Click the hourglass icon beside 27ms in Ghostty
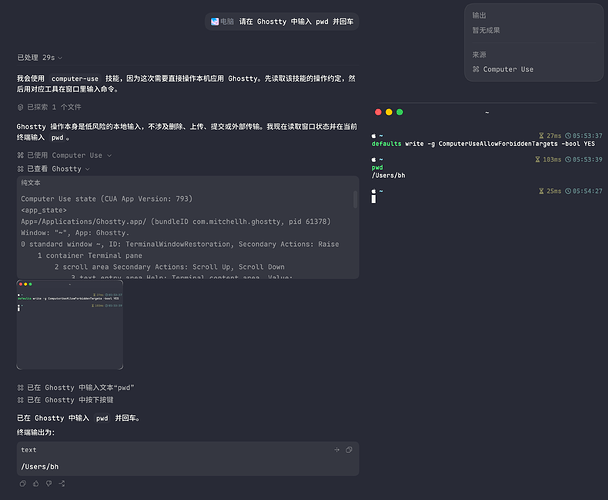608x500 pixels. click(541, 135)
